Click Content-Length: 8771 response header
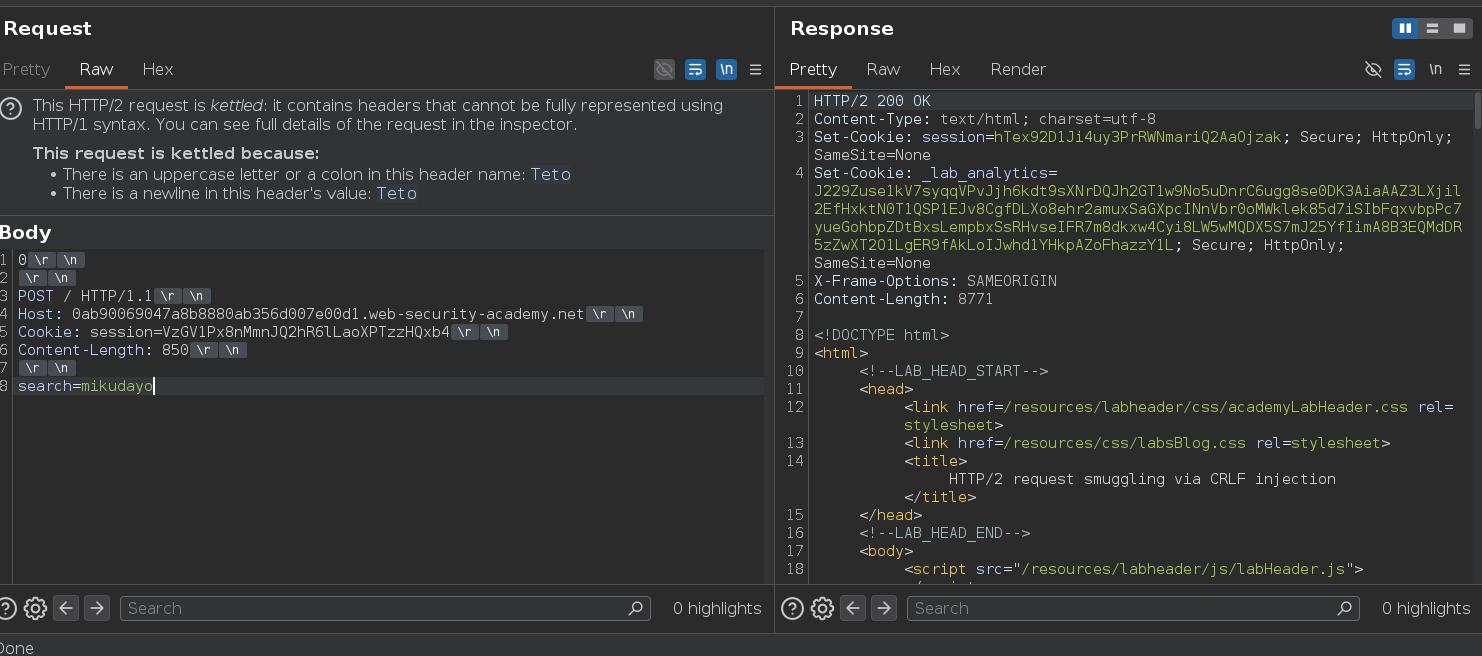Screen dimensions: 1482x656 (903, 299)
